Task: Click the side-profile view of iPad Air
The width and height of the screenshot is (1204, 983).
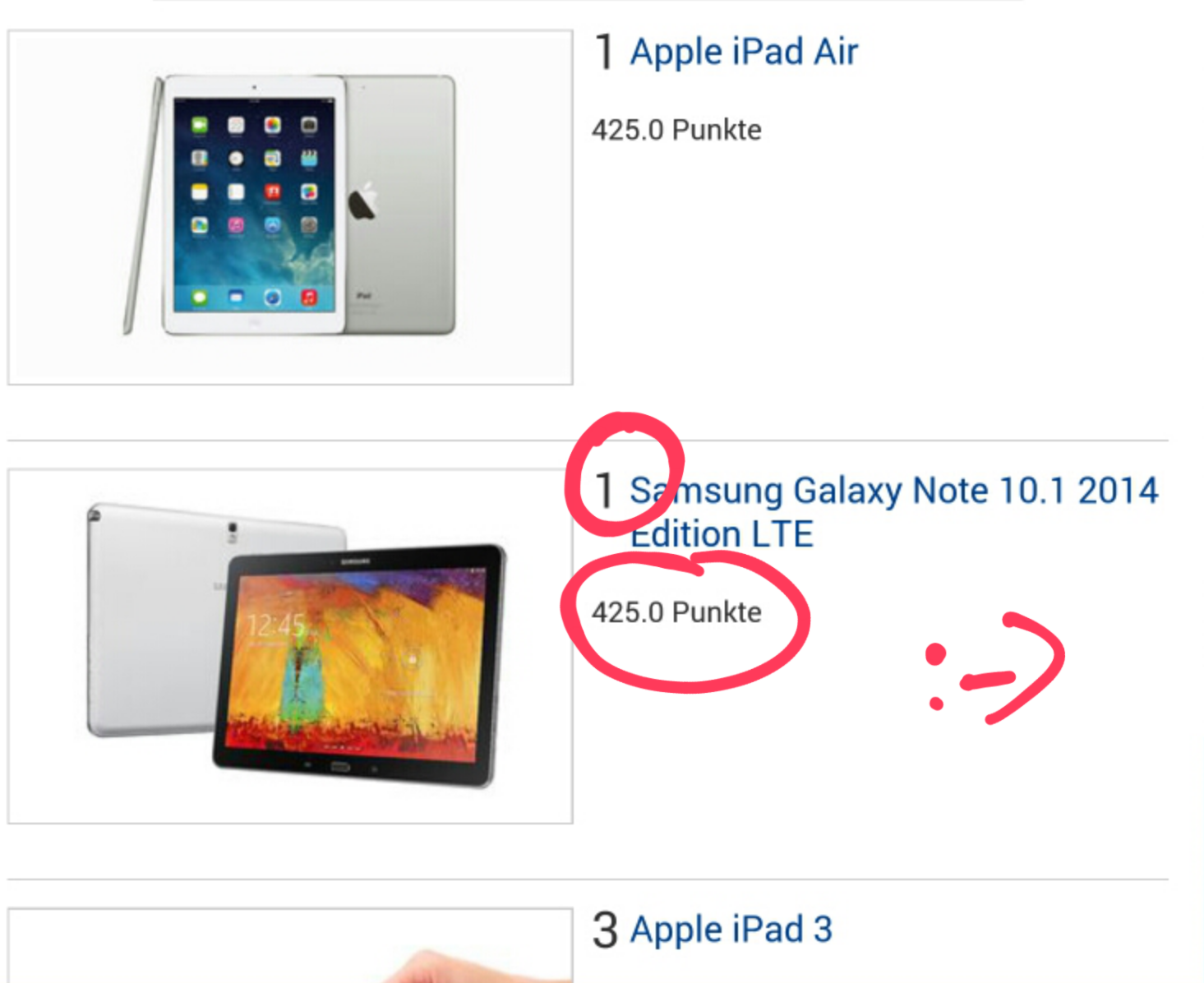Action: tap(141, 205)
